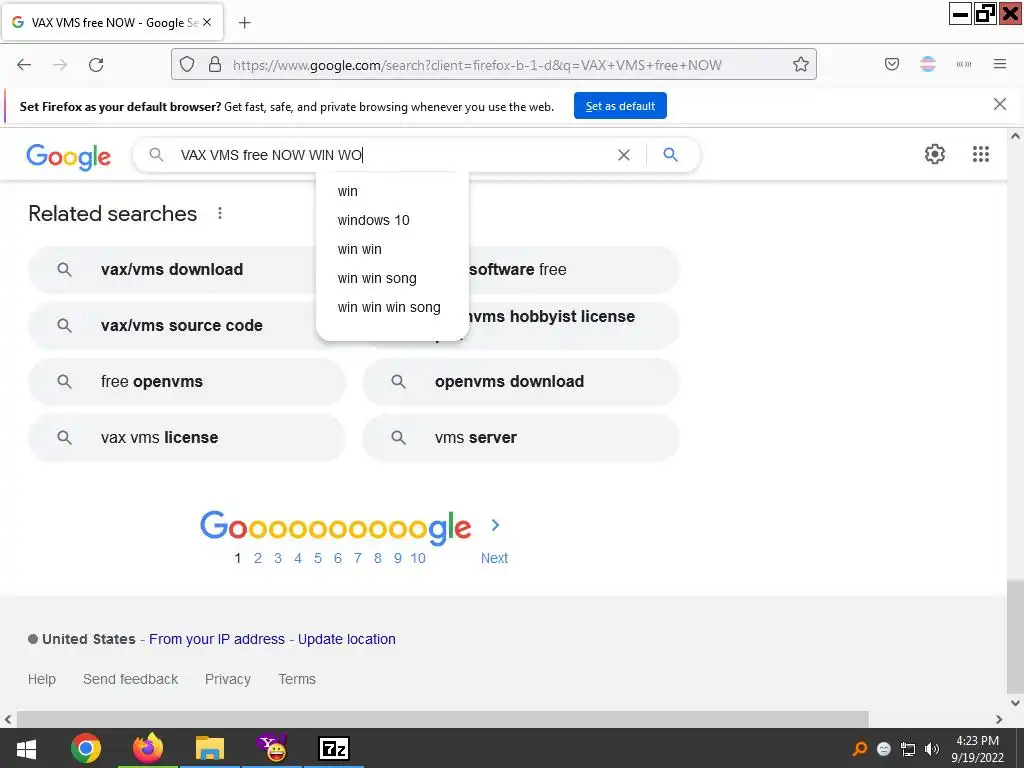Go to results page 4
The width and height of the screenshot is (1024, 768).
pyautogui.click(x=298, y=558)
